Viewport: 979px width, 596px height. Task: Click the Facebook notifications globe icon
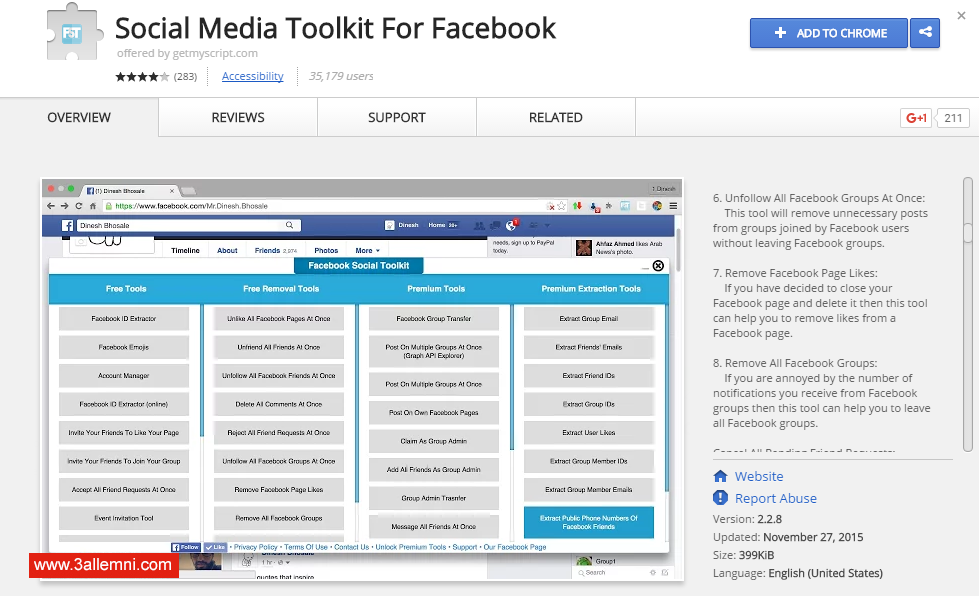tap(511, 226)
